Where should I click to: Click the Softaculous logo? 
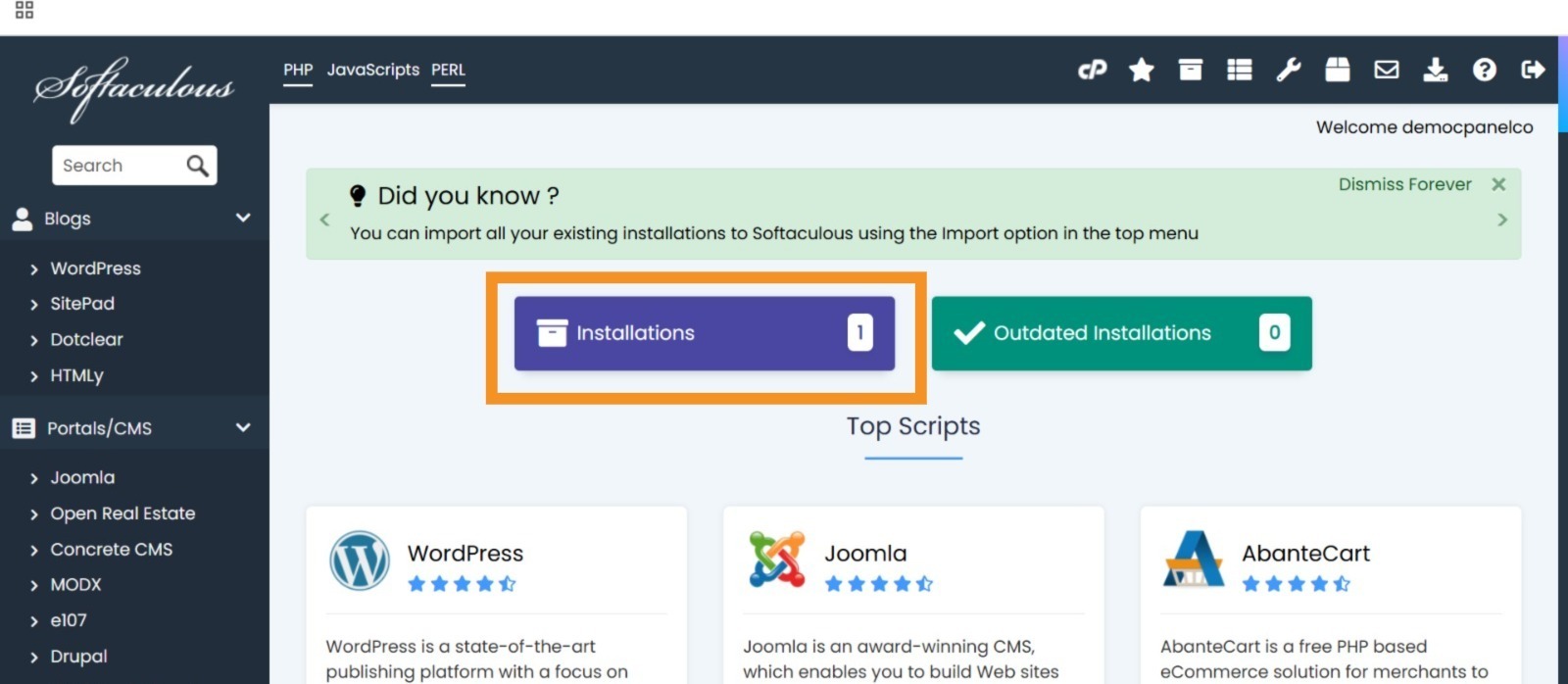134,88
